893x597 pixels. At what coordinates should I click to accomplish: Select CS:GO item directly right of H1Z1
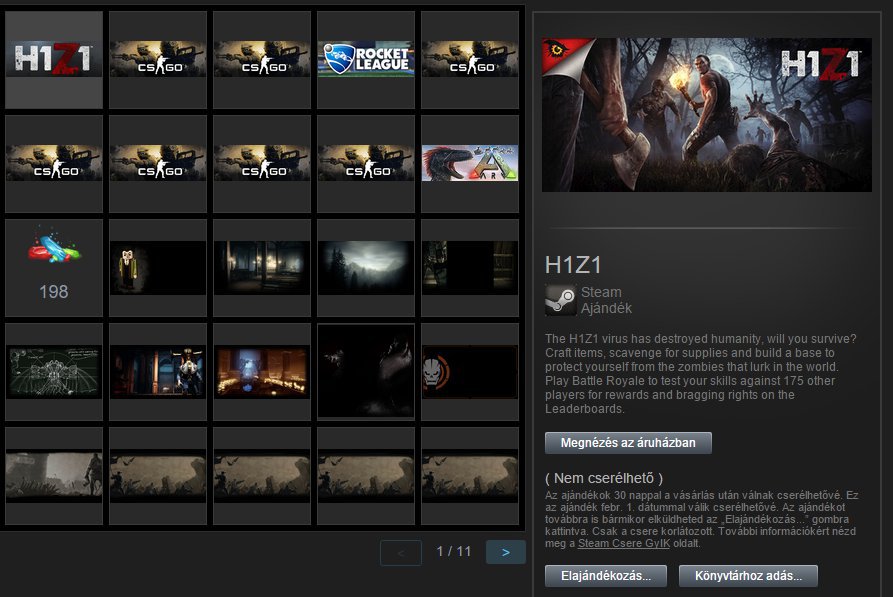(x=158, y=60)
